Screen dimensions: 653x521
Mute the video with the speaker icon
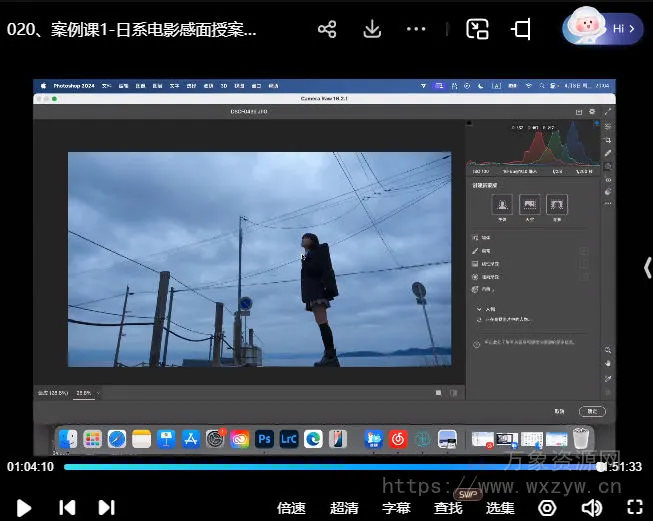click(x=592, y=507)
